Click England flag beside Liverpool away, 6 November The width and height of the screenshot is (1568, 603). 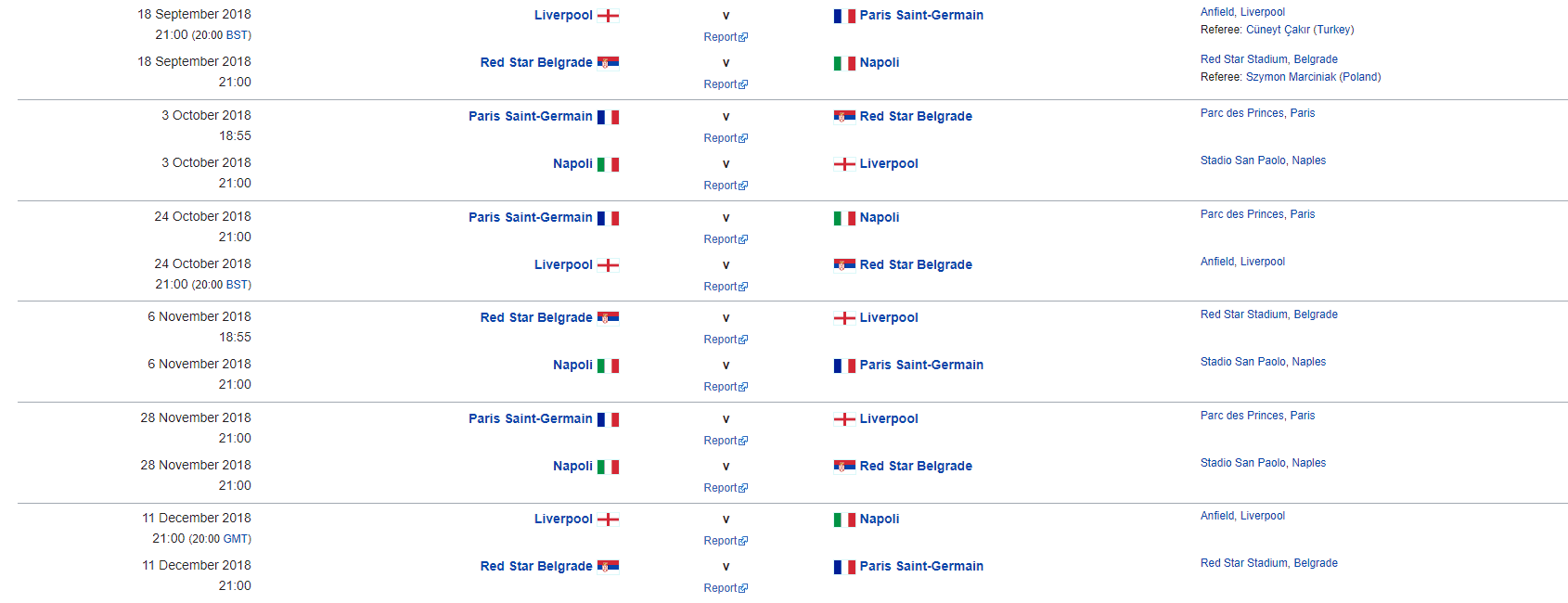pos(844,318)
